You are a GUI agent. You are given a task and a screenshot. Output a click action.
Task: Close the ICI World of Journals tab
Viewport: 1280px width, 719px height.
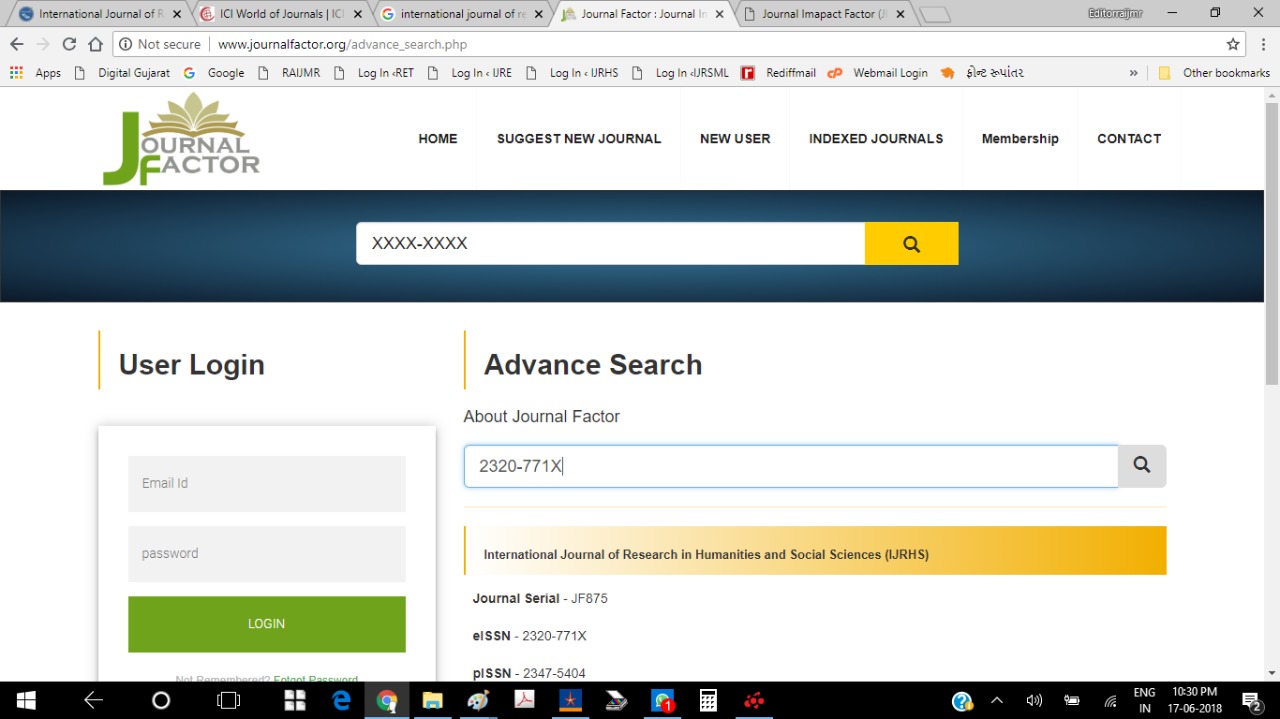tap(358, 14)
